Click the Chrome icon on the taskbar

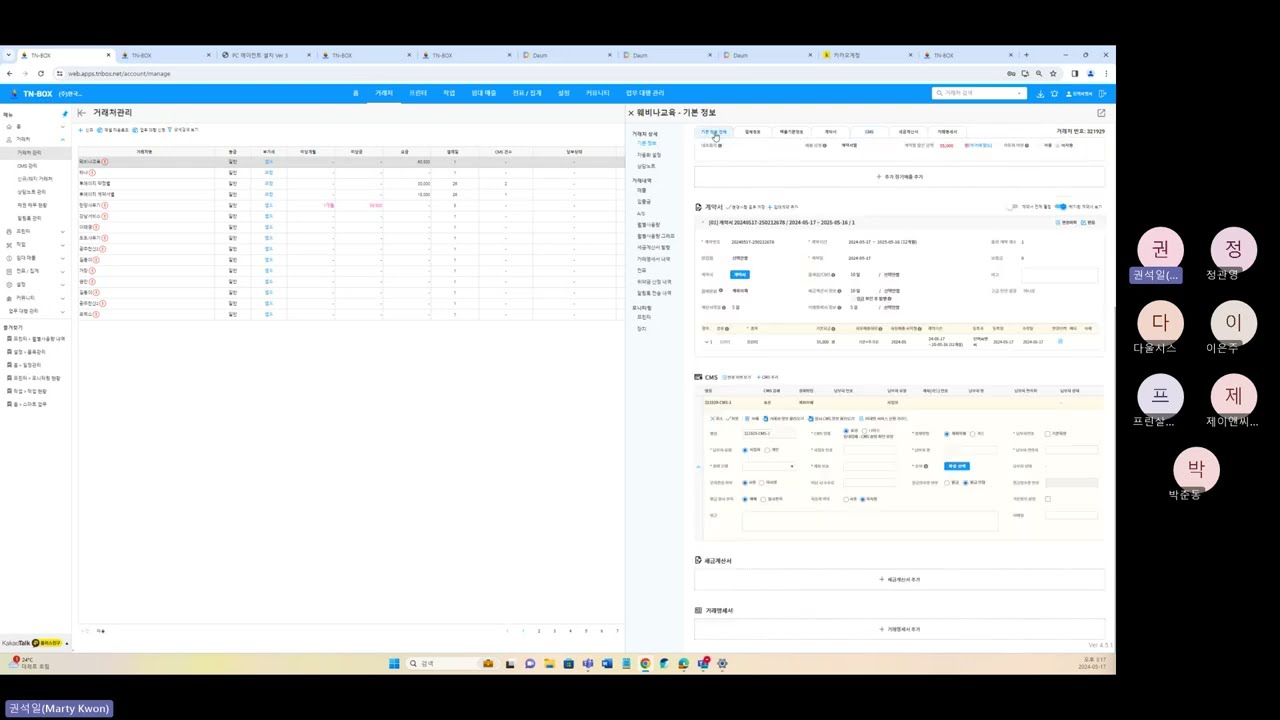645,663
